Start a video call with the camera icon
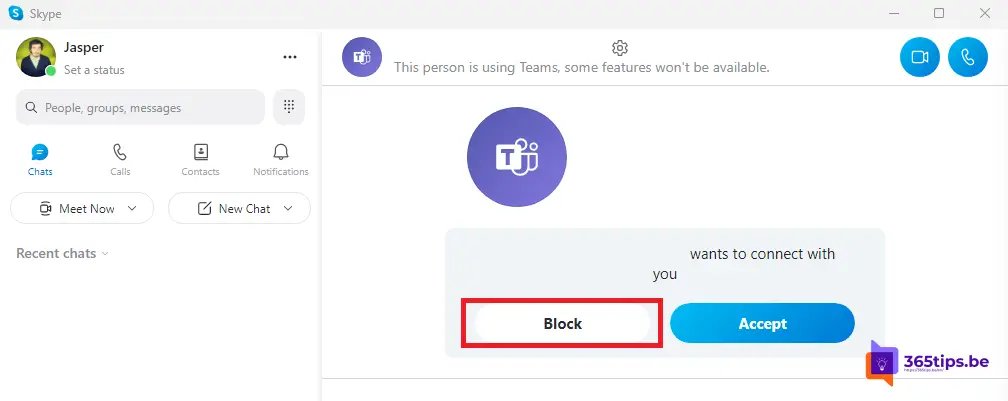Viewport: 1008px width, 401px height. (x=919, y=57)
